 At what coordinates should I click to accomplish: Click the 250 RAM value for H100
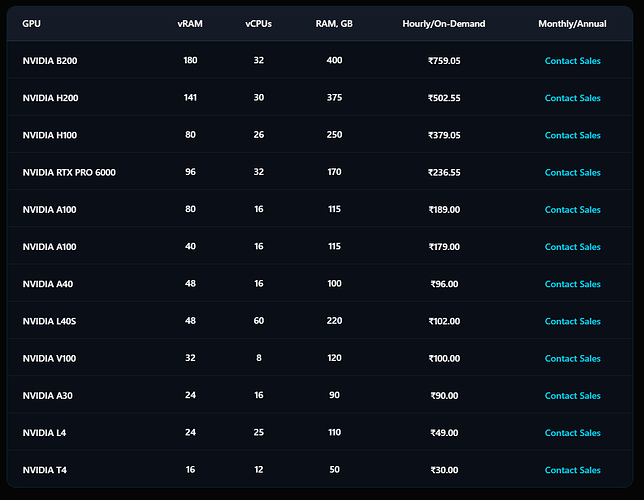click(334, 135)
